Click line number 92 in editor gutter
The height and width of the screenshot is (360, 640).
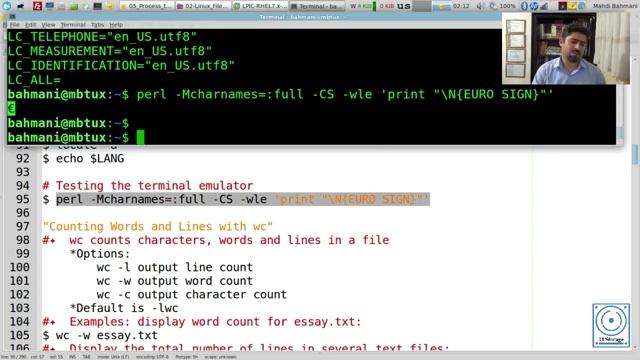tap(23, 158)
